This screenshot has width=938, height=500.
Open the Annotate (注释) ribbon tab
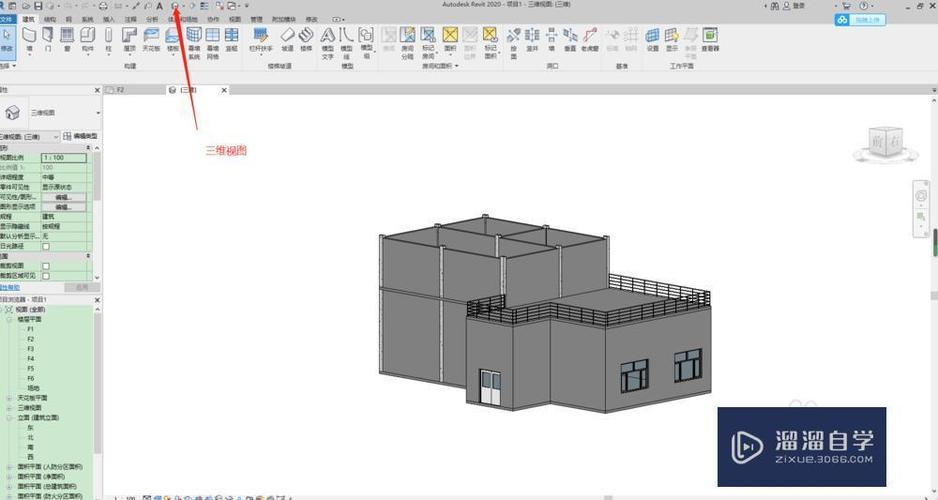[x=130, y=19]
